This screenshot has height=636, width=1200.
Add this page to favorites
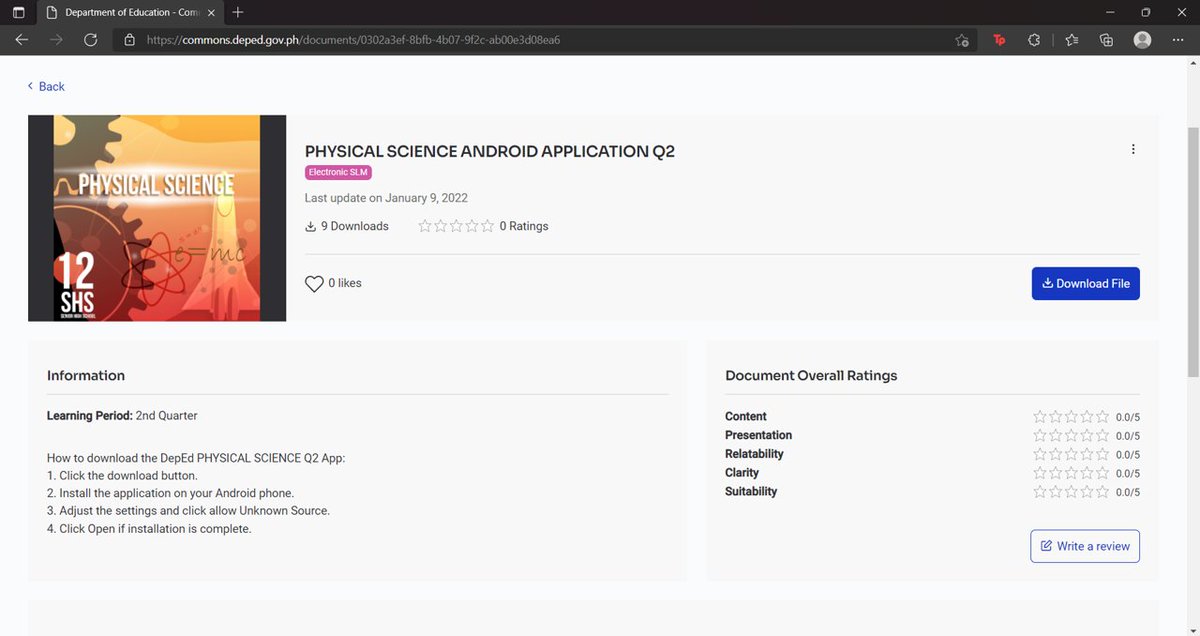[962, 40]
